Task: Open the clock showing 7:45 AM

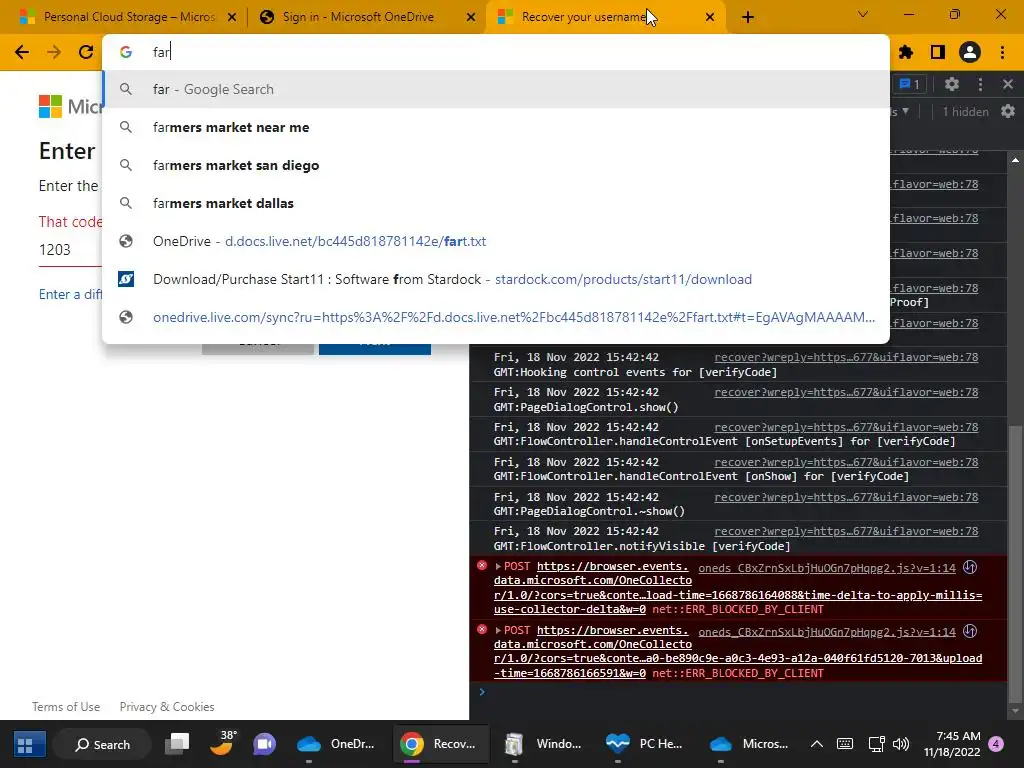Action: pos(952,744)
